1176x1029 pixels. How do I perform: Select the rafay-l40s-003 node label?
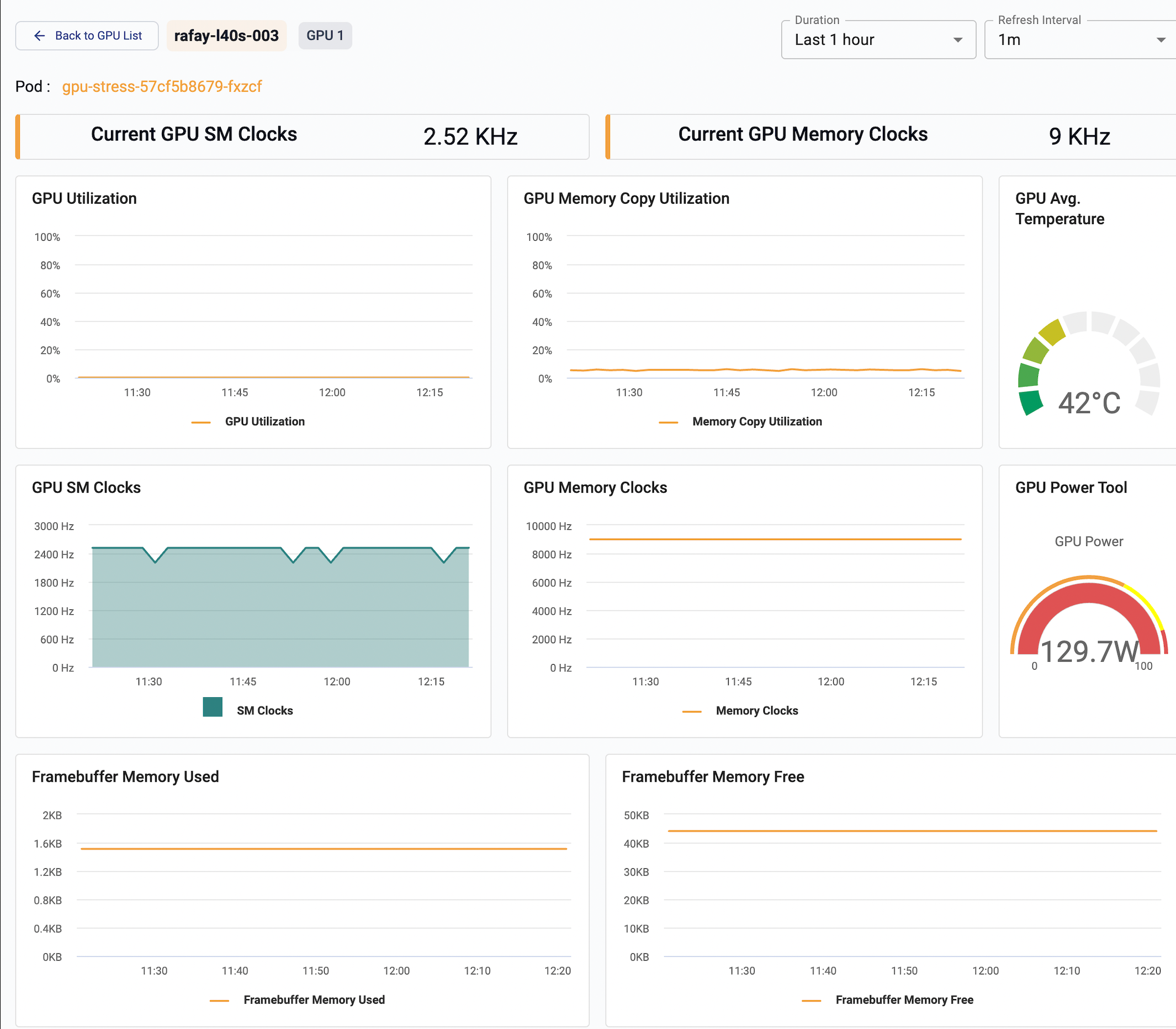coord(226,35)
